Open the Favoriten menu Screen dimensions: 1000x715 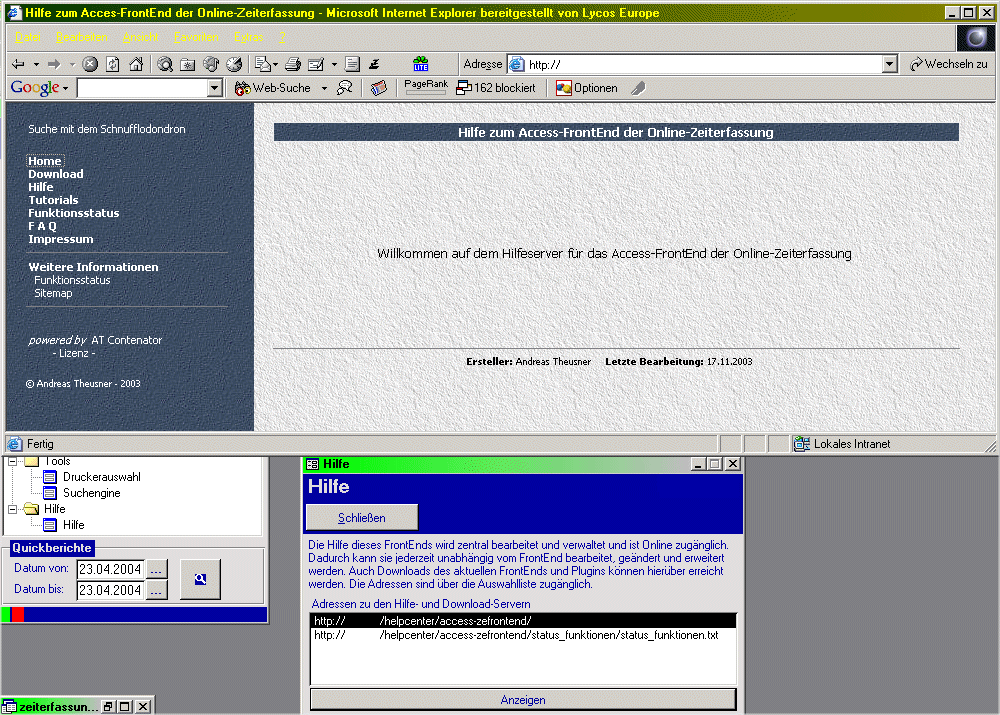click(x=196, y=37)
